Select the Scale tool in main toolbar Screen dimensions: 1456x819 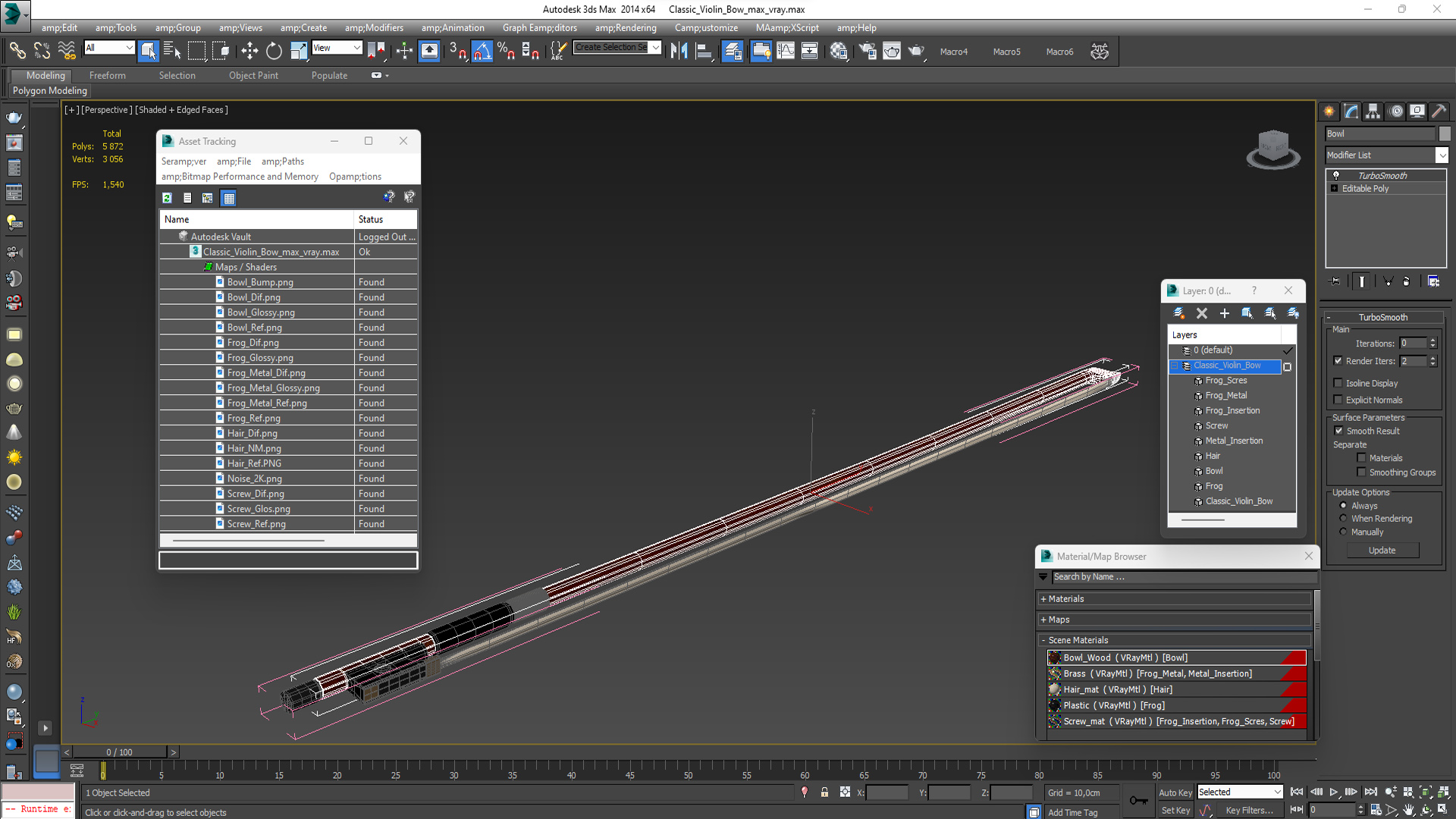pos(299,51)
